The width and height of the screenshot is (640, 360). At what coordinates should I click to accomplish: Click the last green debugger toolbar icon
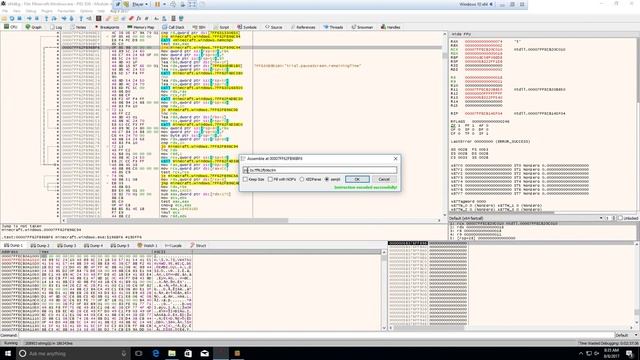[181, 18]
